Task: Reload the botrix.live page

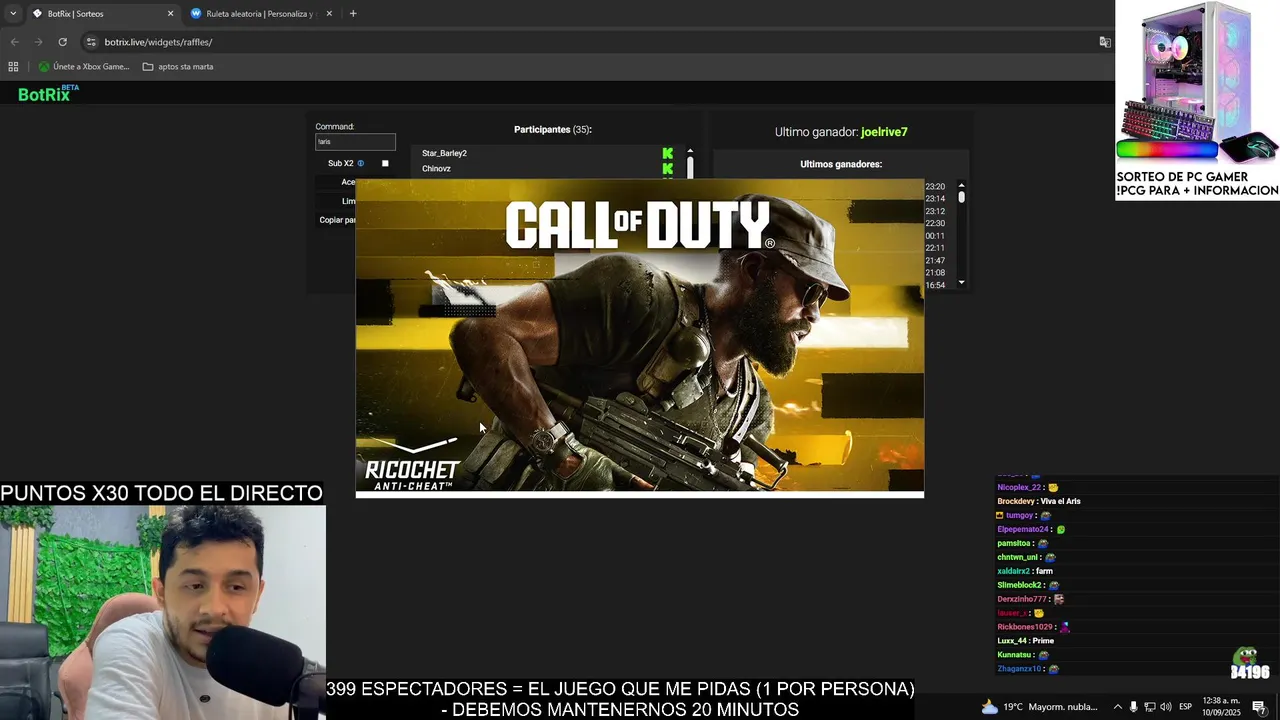Action: point(62,42)
